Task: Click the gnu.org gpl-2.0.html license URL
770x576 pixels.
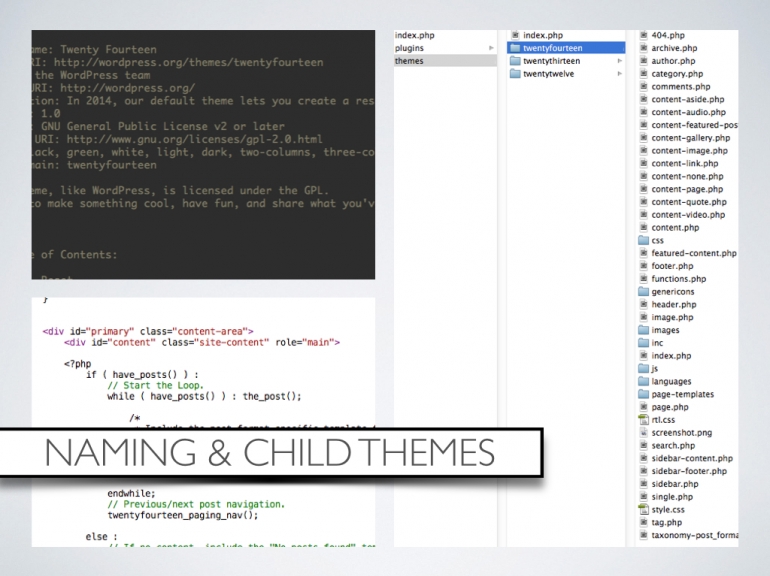Action: click(194, 139)
